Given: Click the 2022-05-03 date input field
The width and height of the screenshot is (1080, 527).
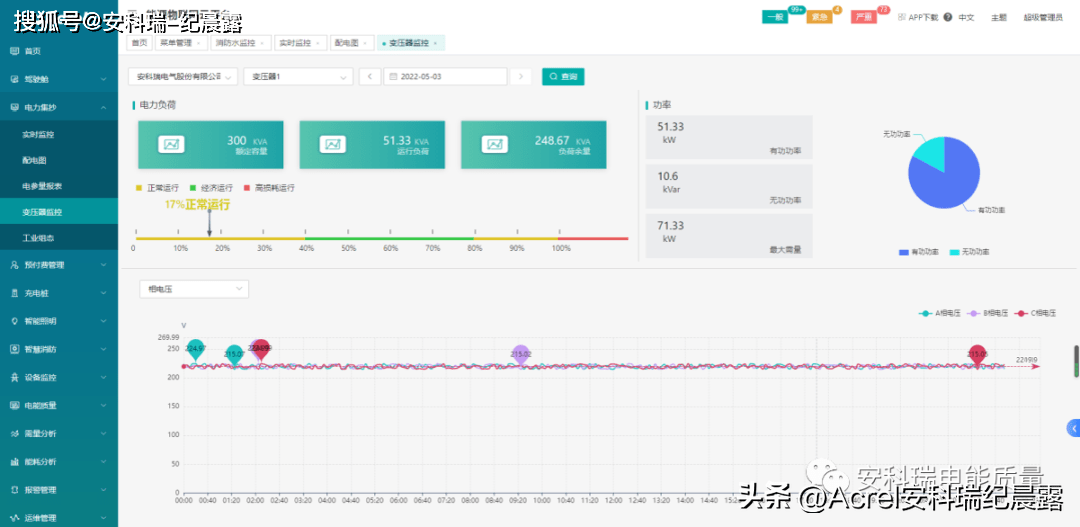Looking at the screenshot, I should click(446, 77).
